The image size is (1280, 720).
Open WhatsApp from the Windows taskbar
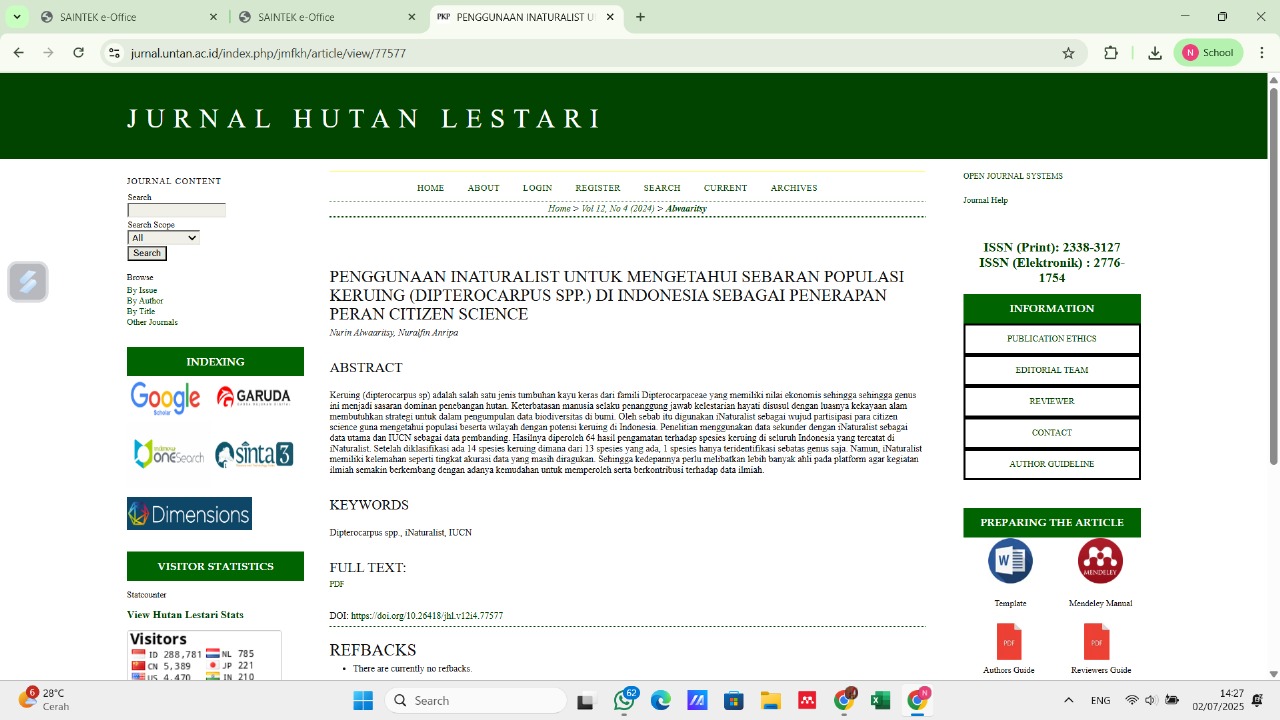[x=624, y=701]
